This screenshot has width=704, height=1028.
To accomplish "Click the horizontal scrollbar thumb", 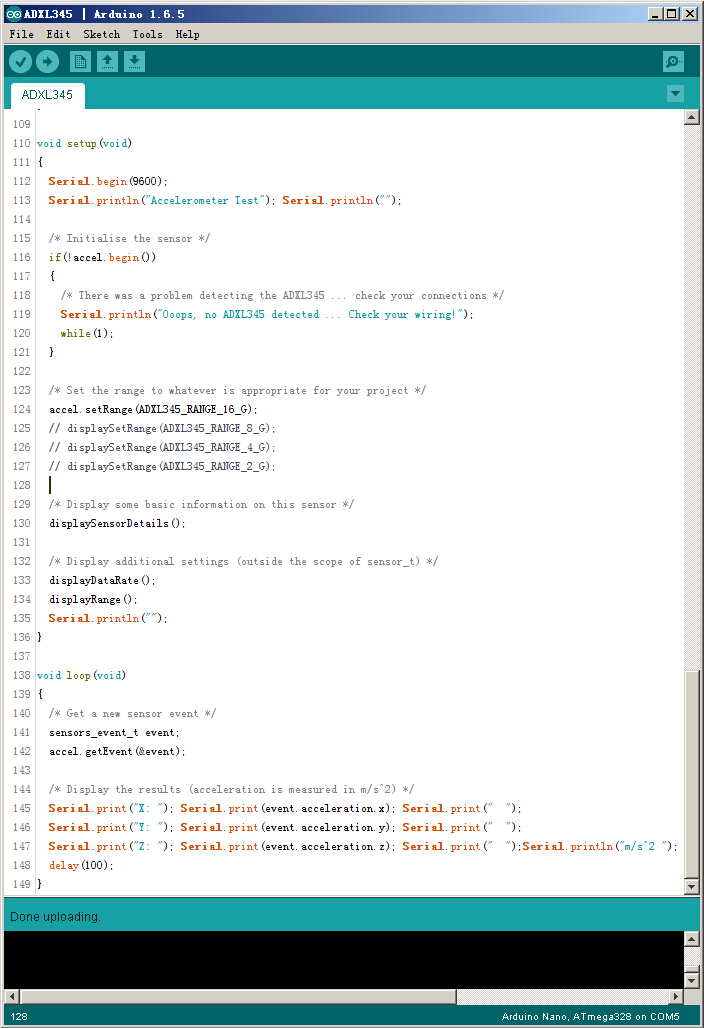I will coord(238,997).
